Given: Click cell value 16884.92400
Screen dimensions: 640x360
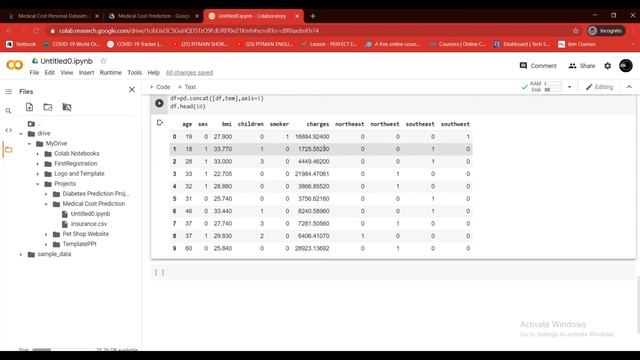Looking at the screenshot, I should point(312,137).
